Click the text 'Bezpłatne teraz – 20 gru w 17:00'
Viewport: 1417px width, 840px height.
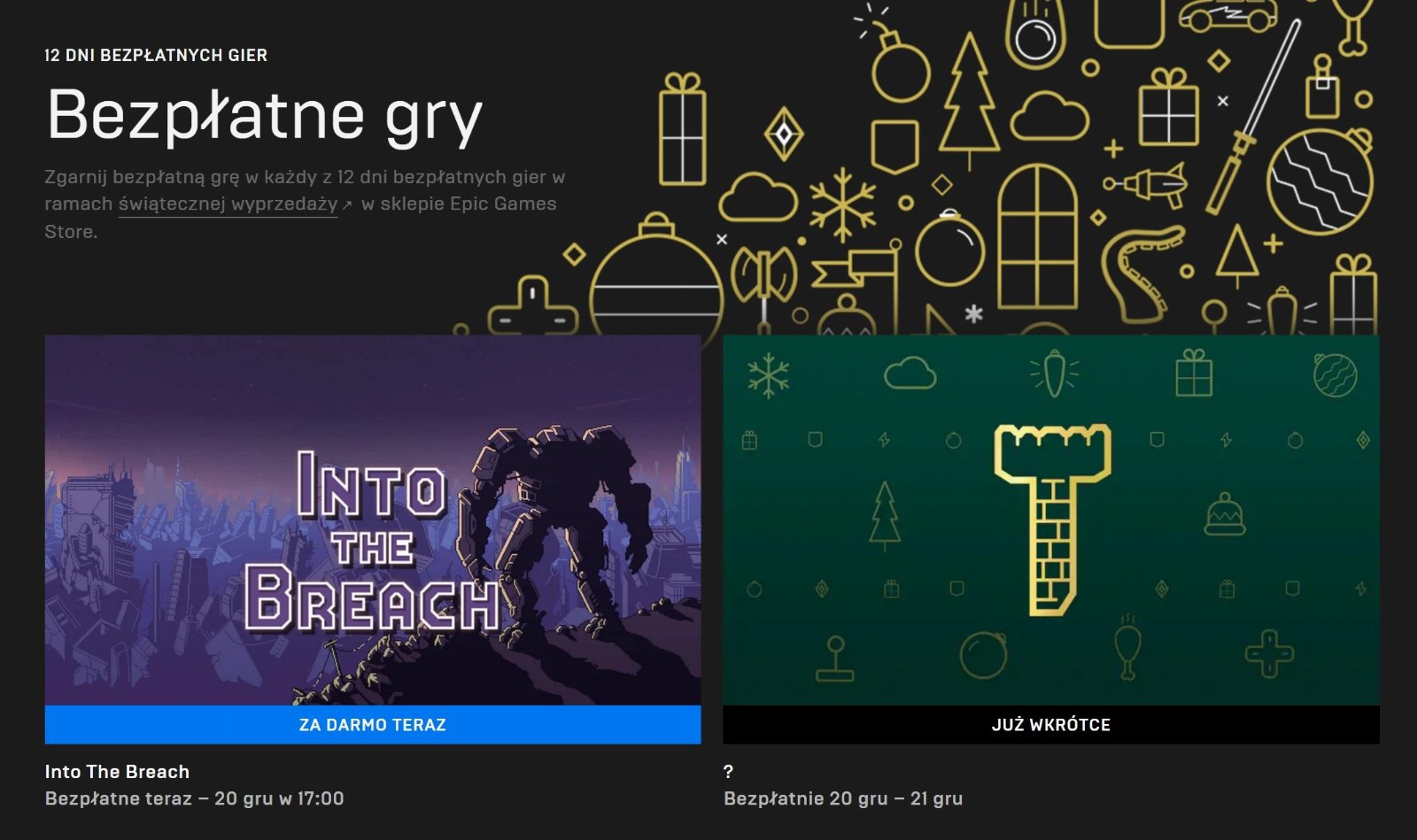click(194, 798)
